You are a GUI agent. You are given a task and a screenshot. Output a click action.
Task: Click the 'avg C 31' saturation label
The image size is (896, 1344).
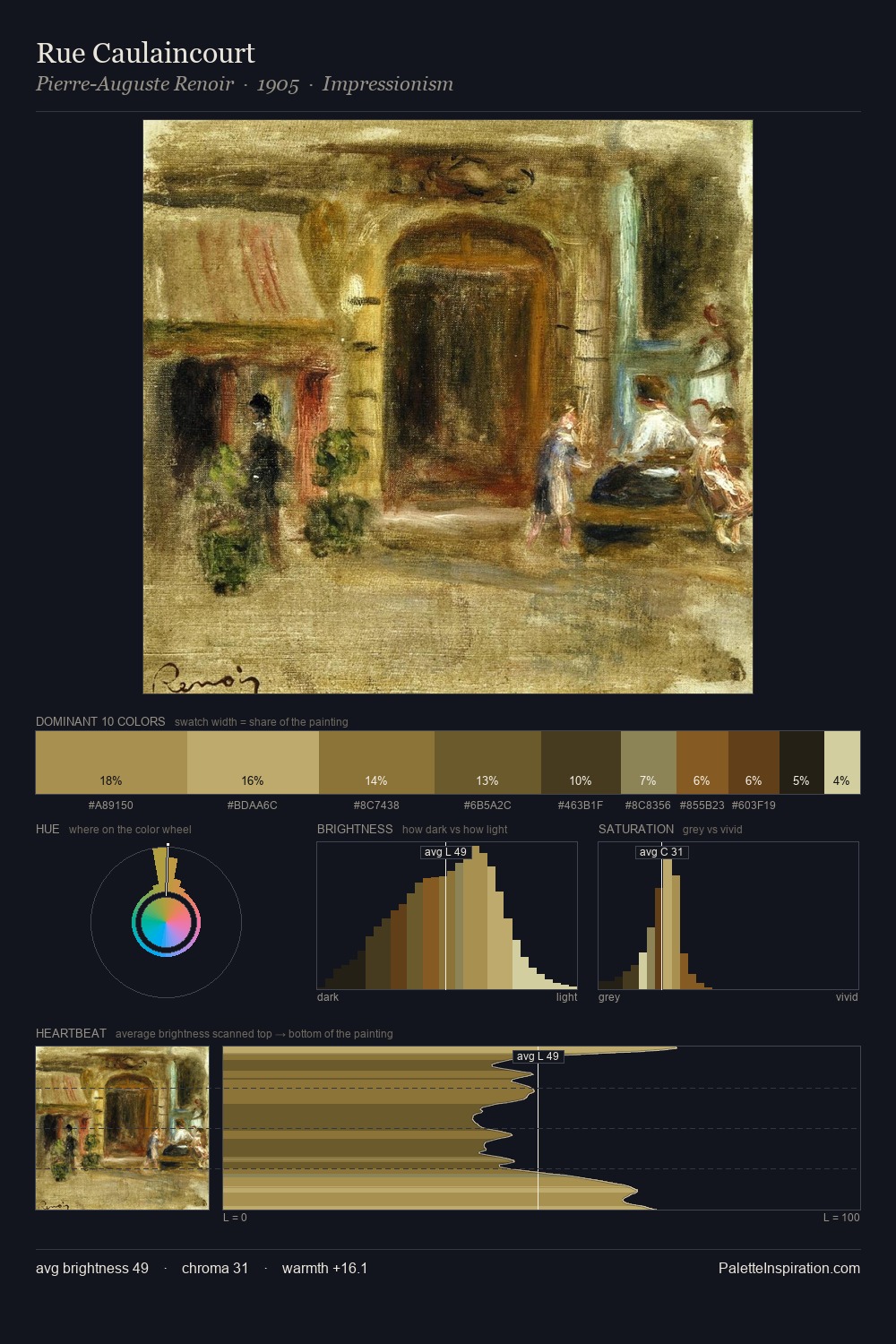point(661,852)
